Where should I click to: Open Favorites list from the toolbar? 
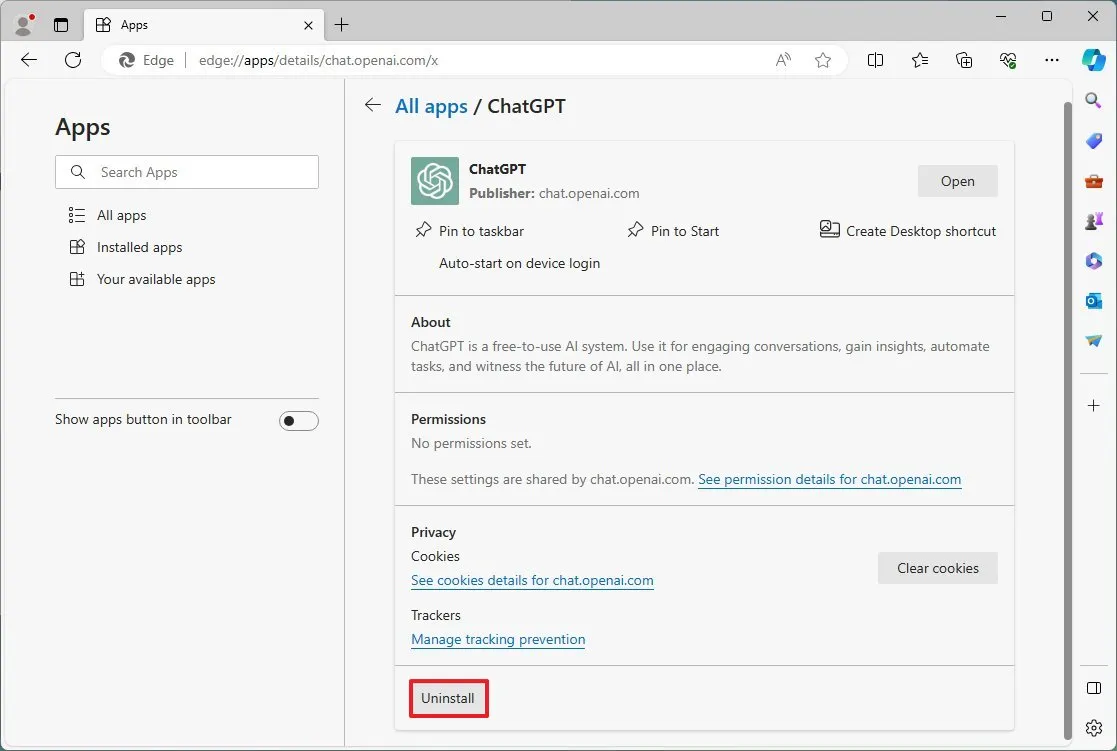coord(919,60)
